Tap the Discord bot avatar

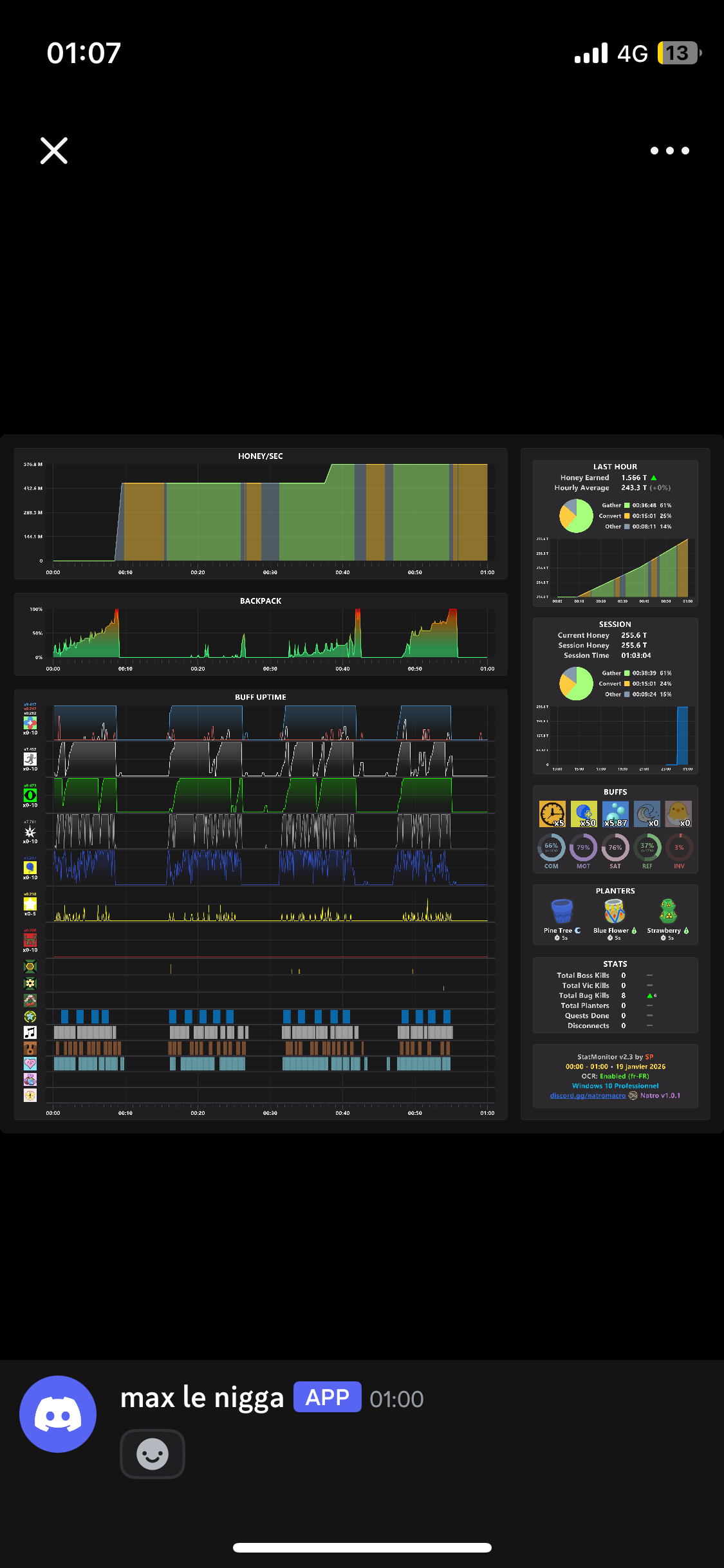[x=58, y=1414]
